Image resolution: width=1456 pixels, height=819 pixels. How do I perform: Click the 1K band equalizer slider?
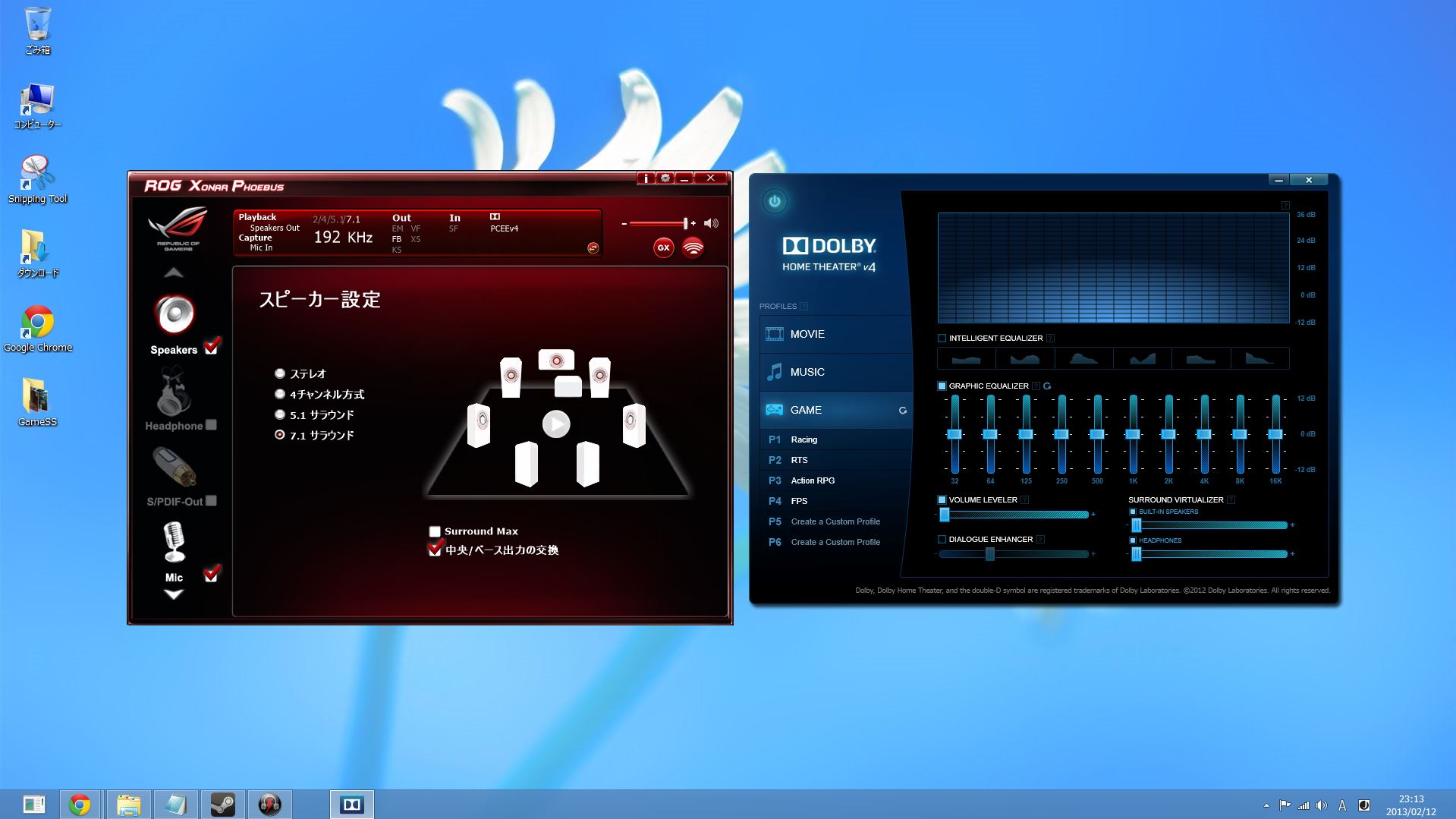click(1133, 434)
